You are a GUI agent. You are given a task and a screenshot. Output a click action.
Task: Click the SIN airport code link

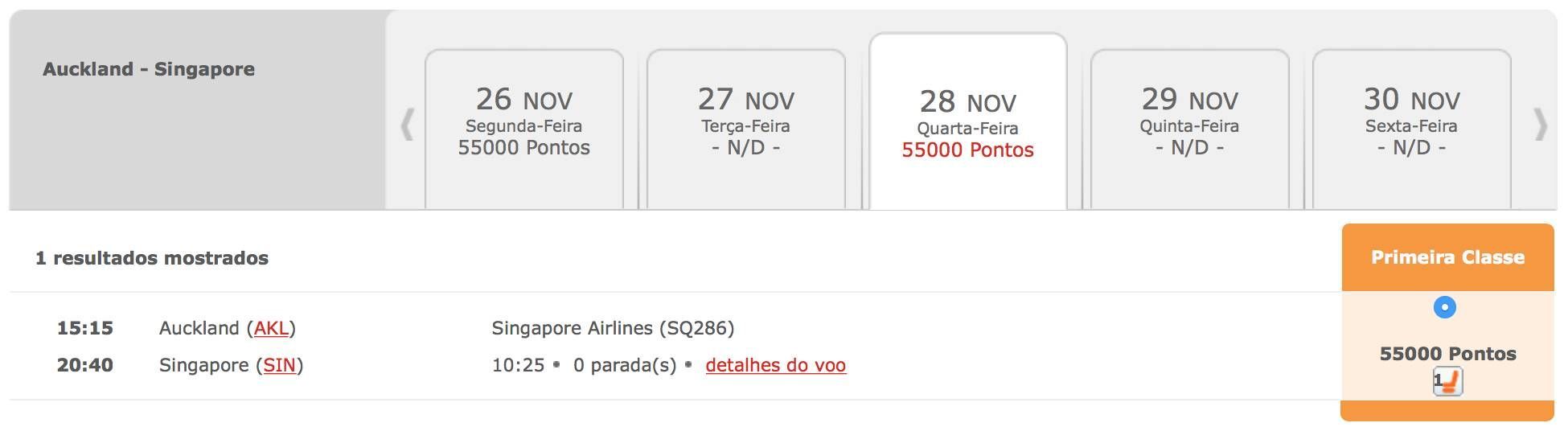280,365
